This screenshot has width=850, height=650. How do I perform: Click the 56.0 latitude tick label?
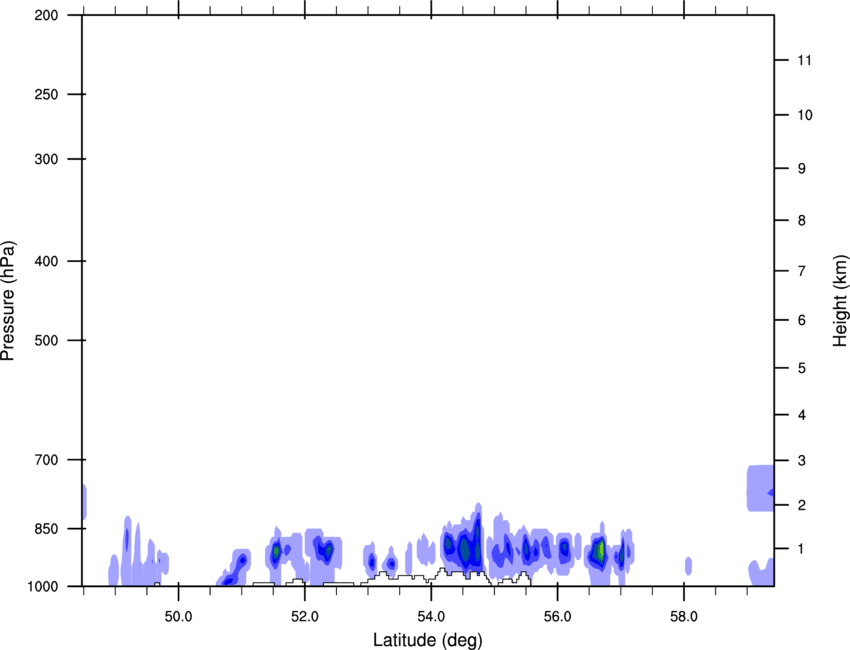[x=558, y=617]
